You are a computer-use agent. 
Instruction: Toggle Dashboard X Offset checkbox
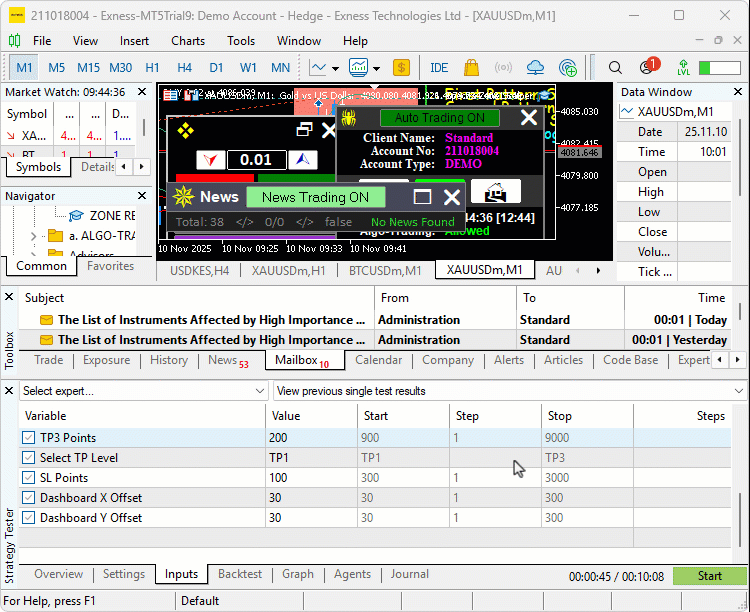pos(28,498)
